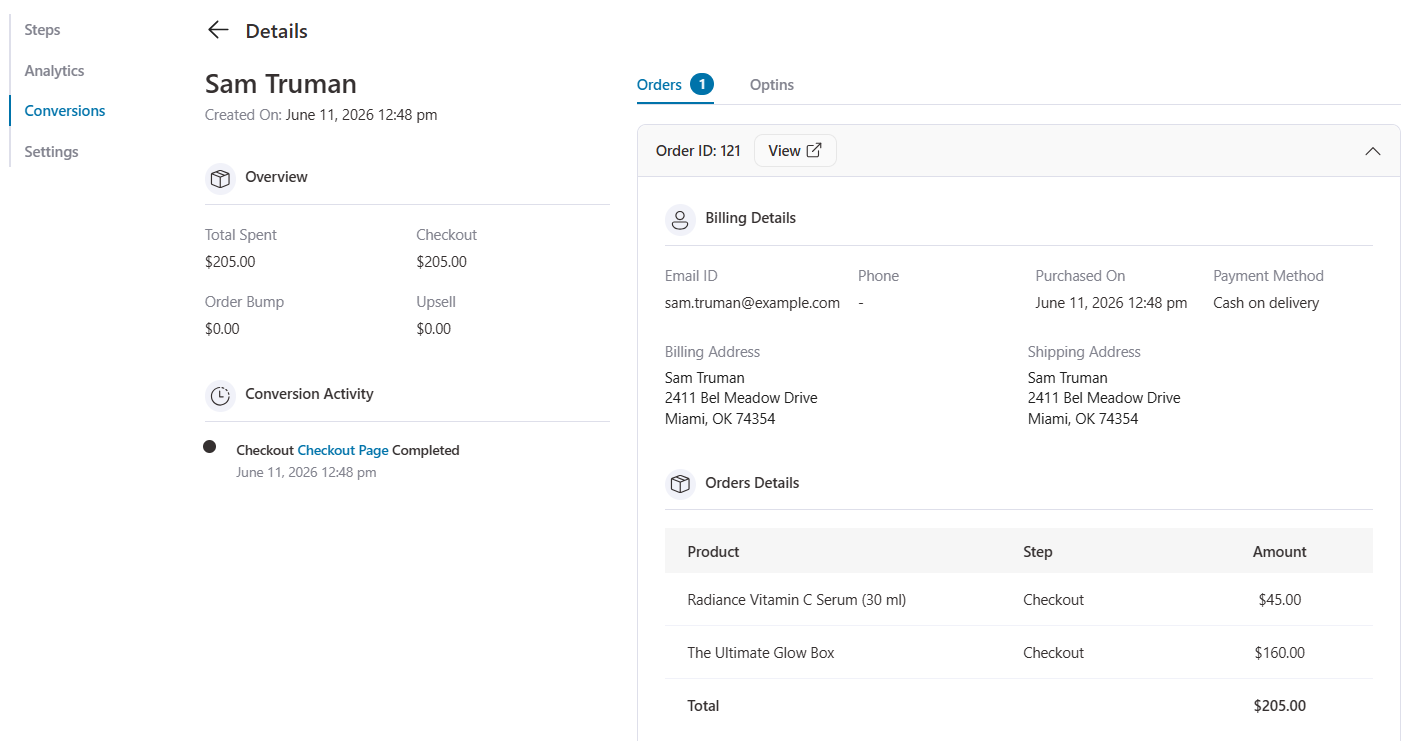Click the Details page title
This screenshot has width=1411, height=741.
(x=277, y=31)
